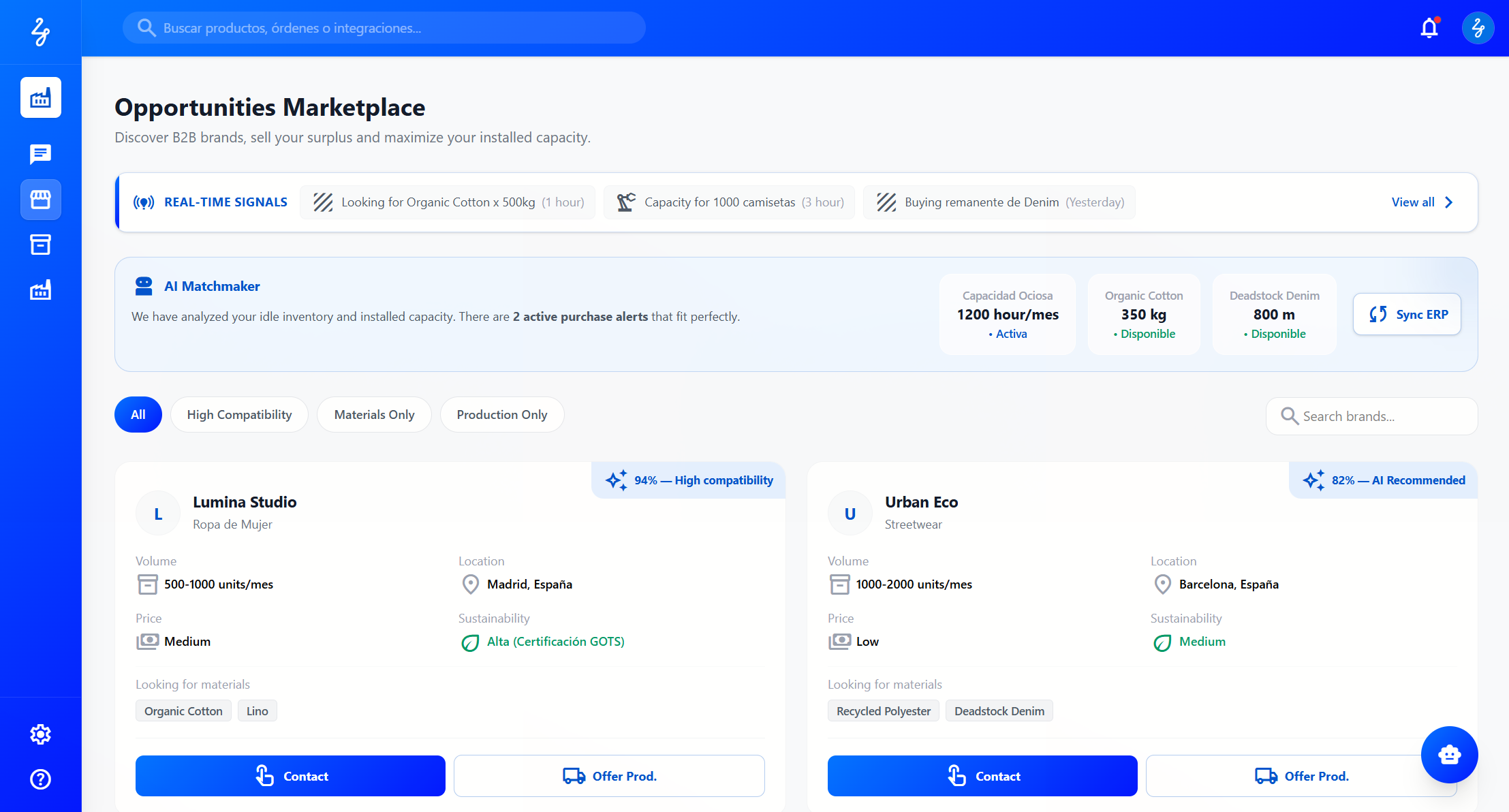Viewport: 1509px width, 812px height.
Task: Select the Organic Cotton material tag
Action: point(183,710)
